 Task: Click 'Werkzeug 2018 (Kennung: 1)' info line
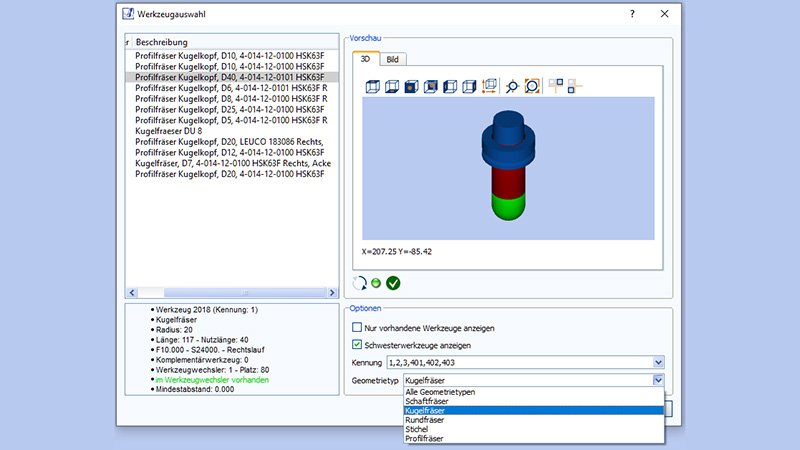(207, 310)
